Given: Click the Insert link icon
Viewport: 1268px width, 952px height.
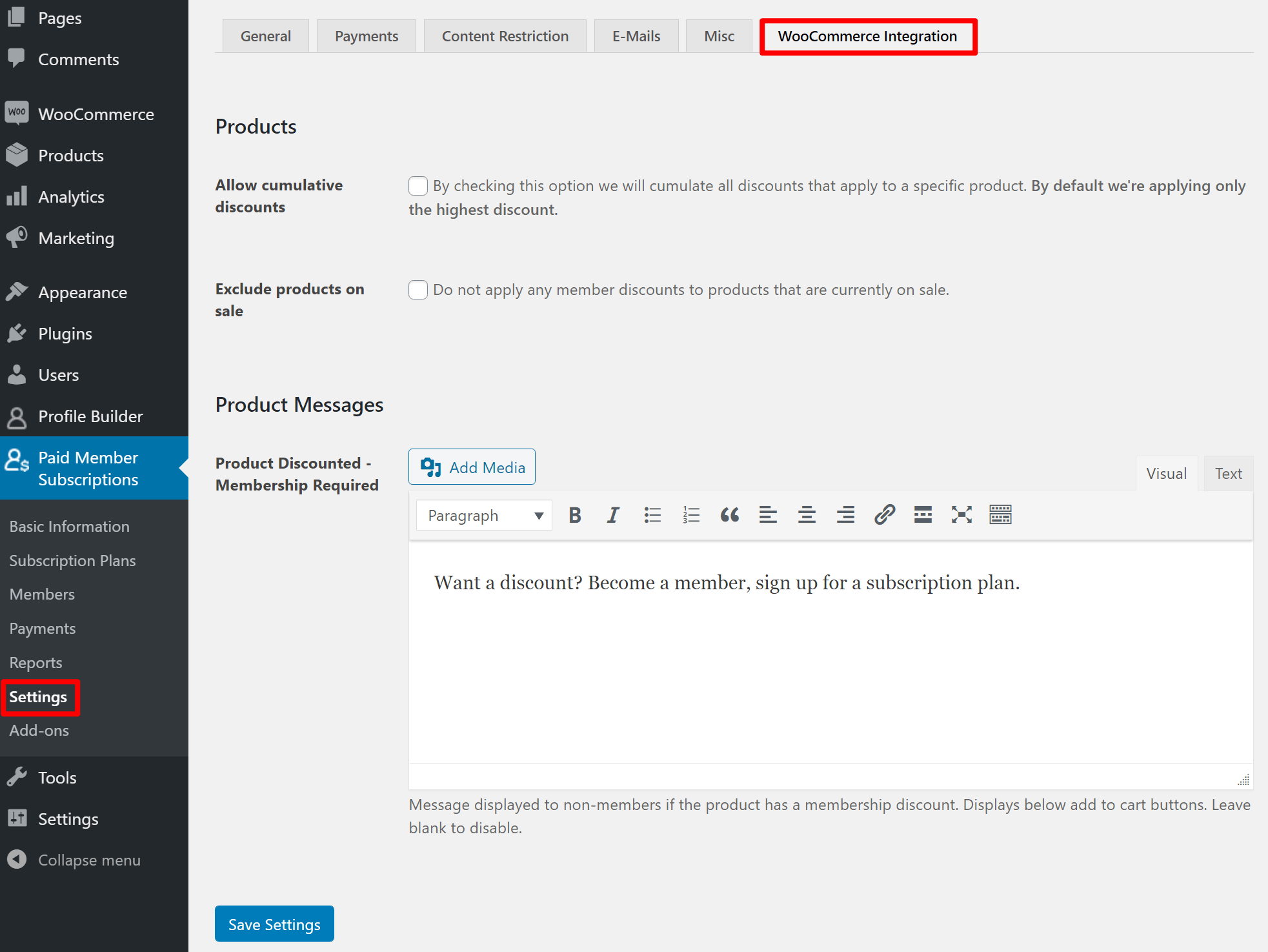Looking at the screenshot, I should 885,515.
